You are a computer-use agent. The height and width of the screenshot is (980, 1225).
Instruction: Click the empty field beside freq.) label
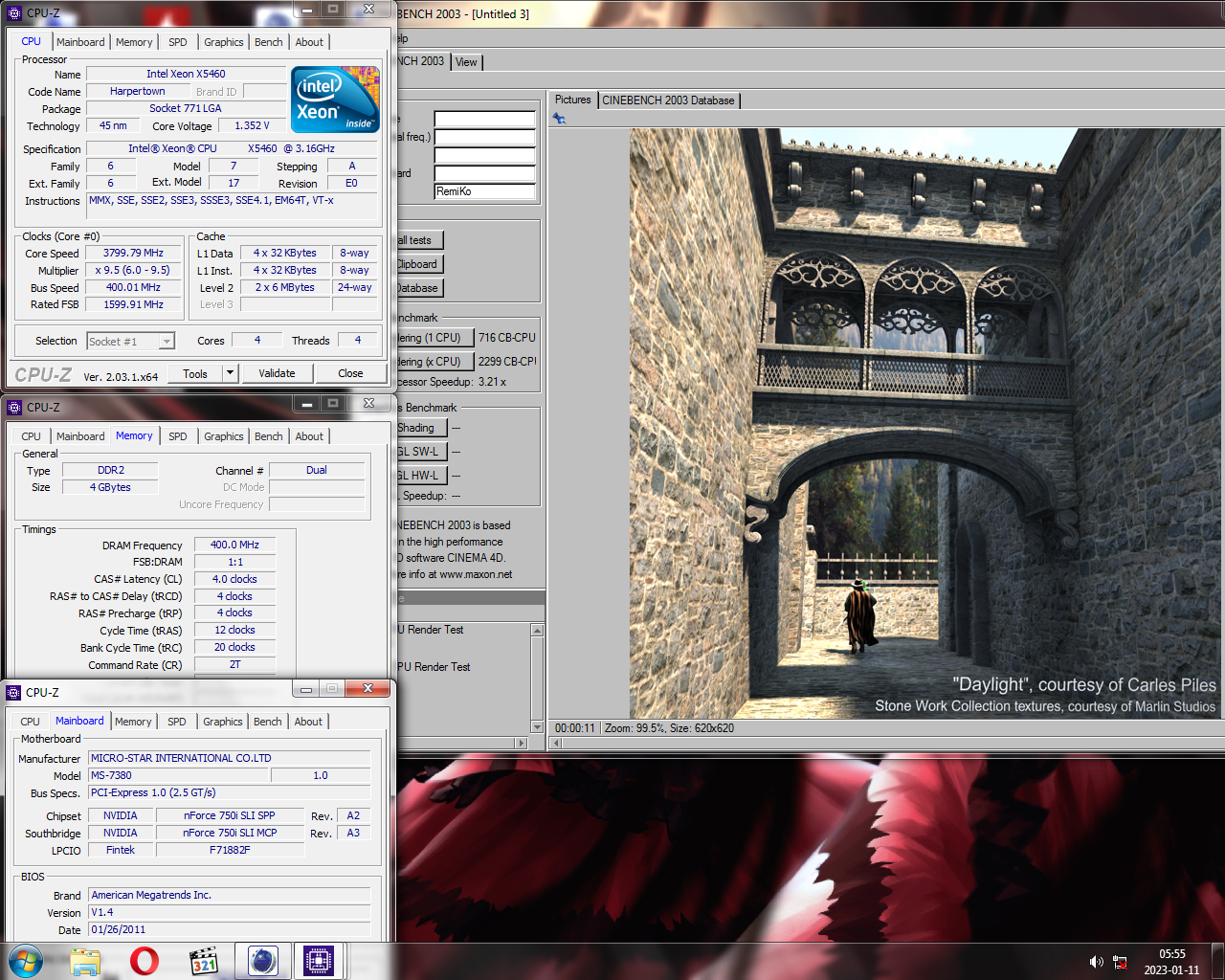(484, 137)
